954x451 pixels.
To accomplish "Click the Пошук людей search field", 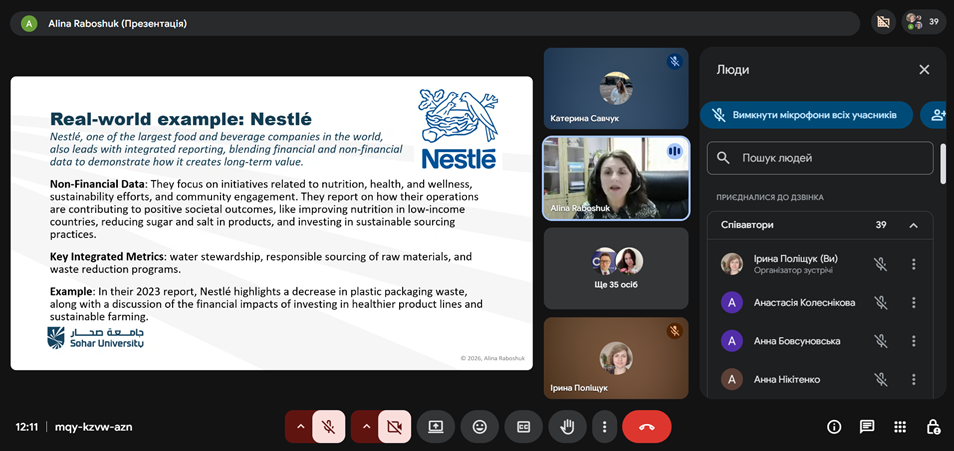I will click(x=820, y=158).
